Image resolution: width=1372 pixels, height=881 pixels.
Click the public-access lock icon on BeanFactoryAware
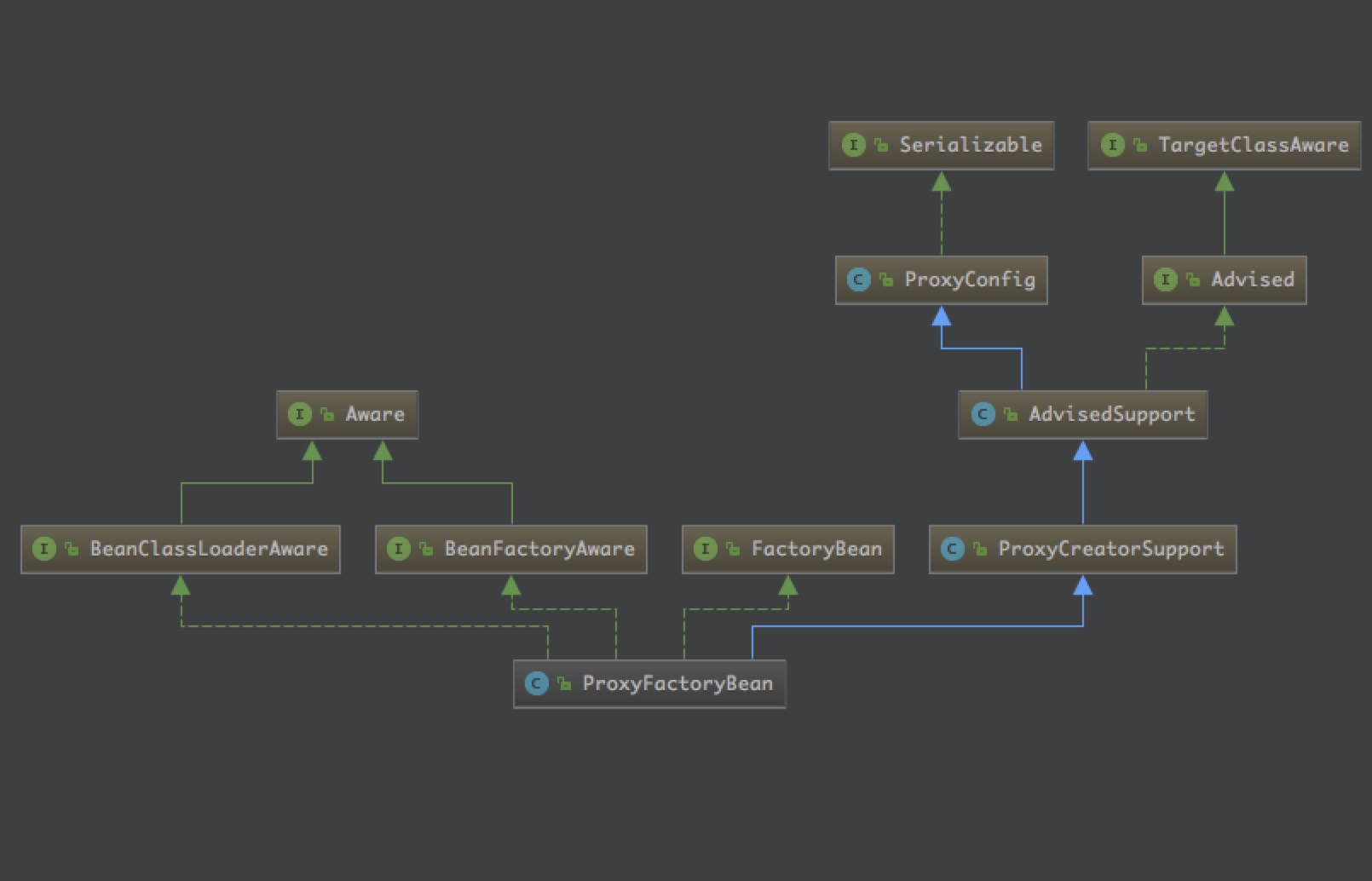[x=427, y=550]
